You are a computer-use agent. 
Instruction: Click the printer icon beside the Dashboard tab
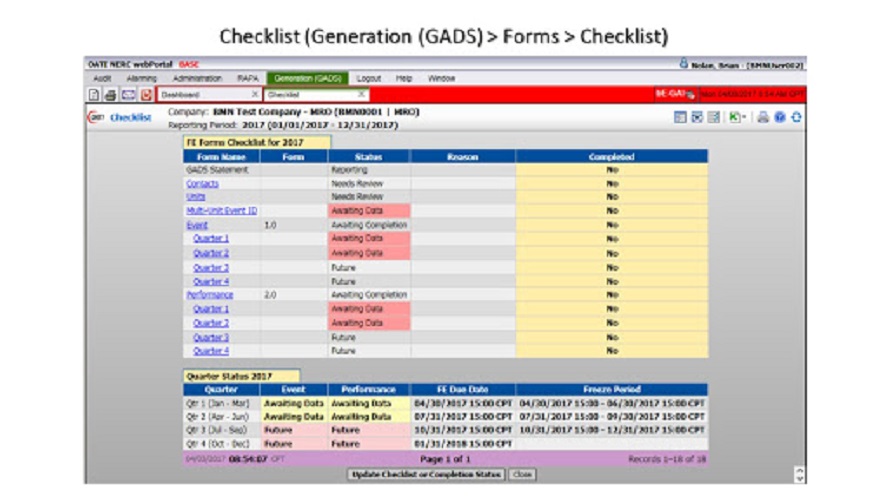click(111, 95)
